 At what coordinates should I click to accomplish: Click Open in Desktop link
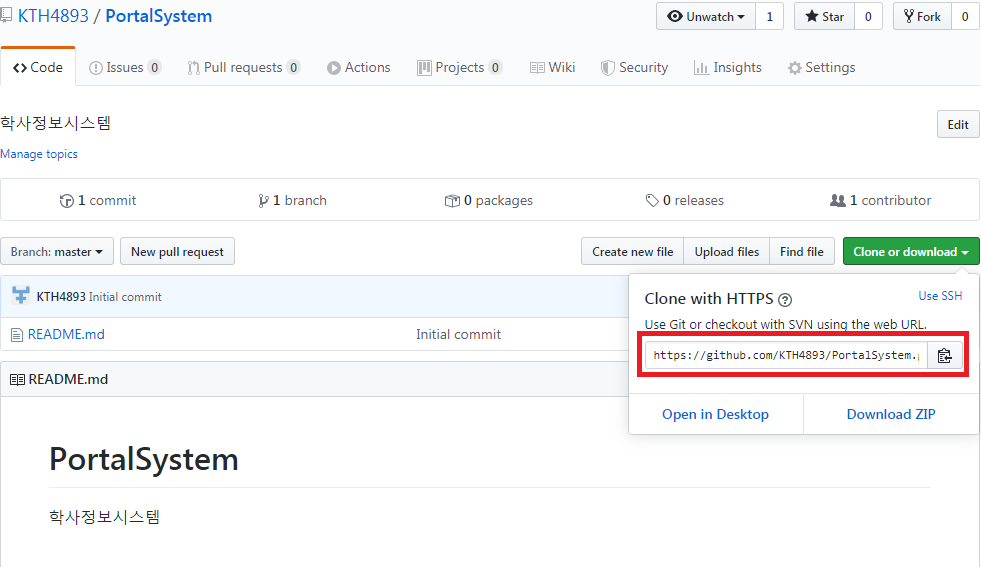715,414
